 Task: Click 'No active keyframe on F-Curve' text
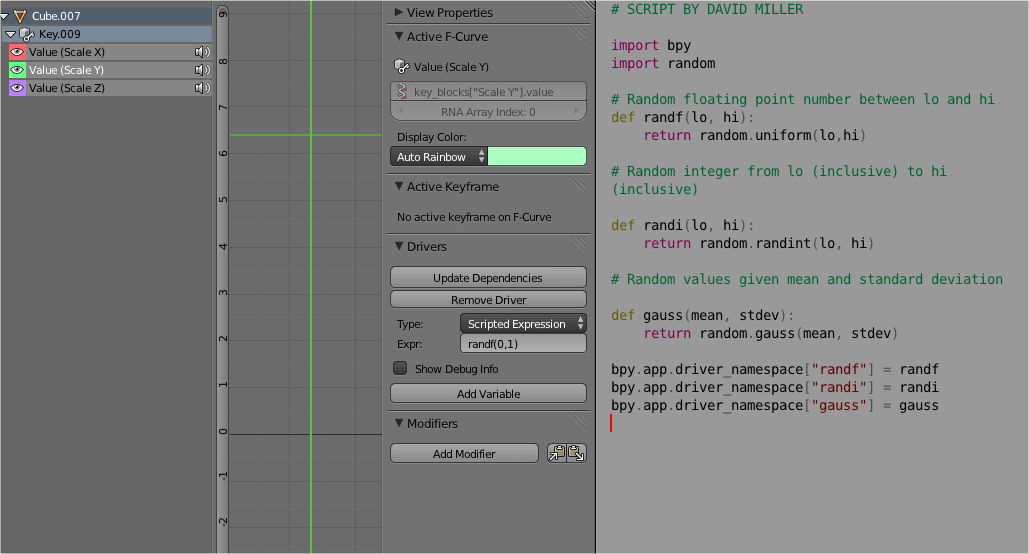(x=474, y=217)
